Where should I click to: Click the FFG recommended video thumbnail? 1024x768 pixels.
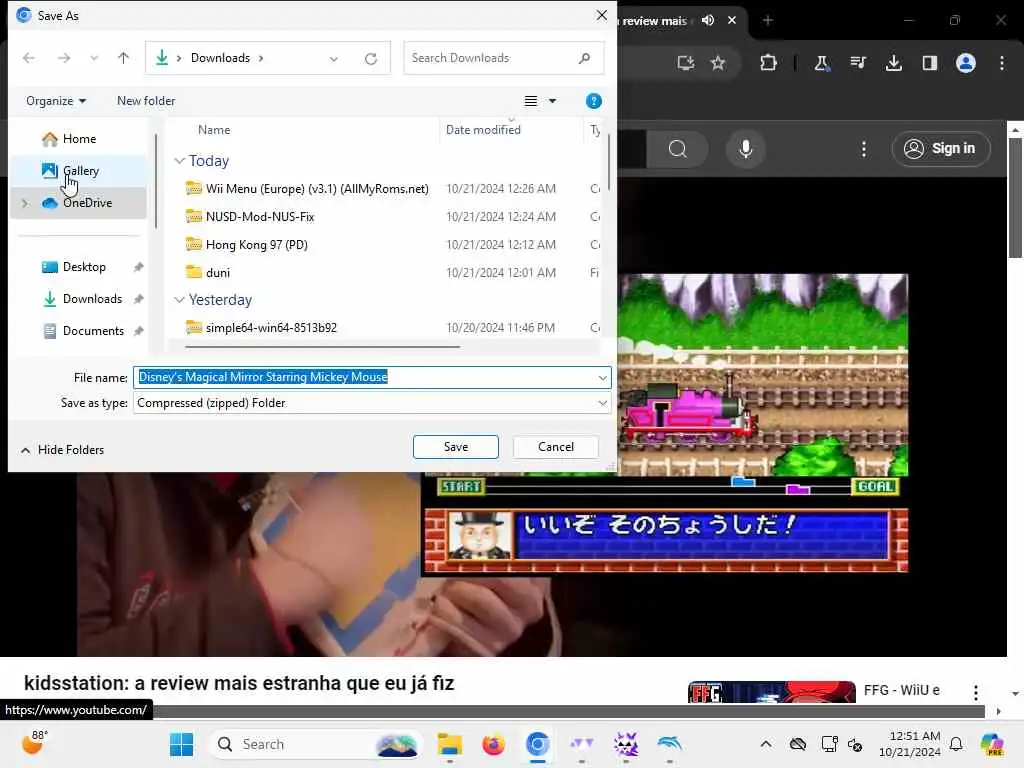(x=771, y=692)
